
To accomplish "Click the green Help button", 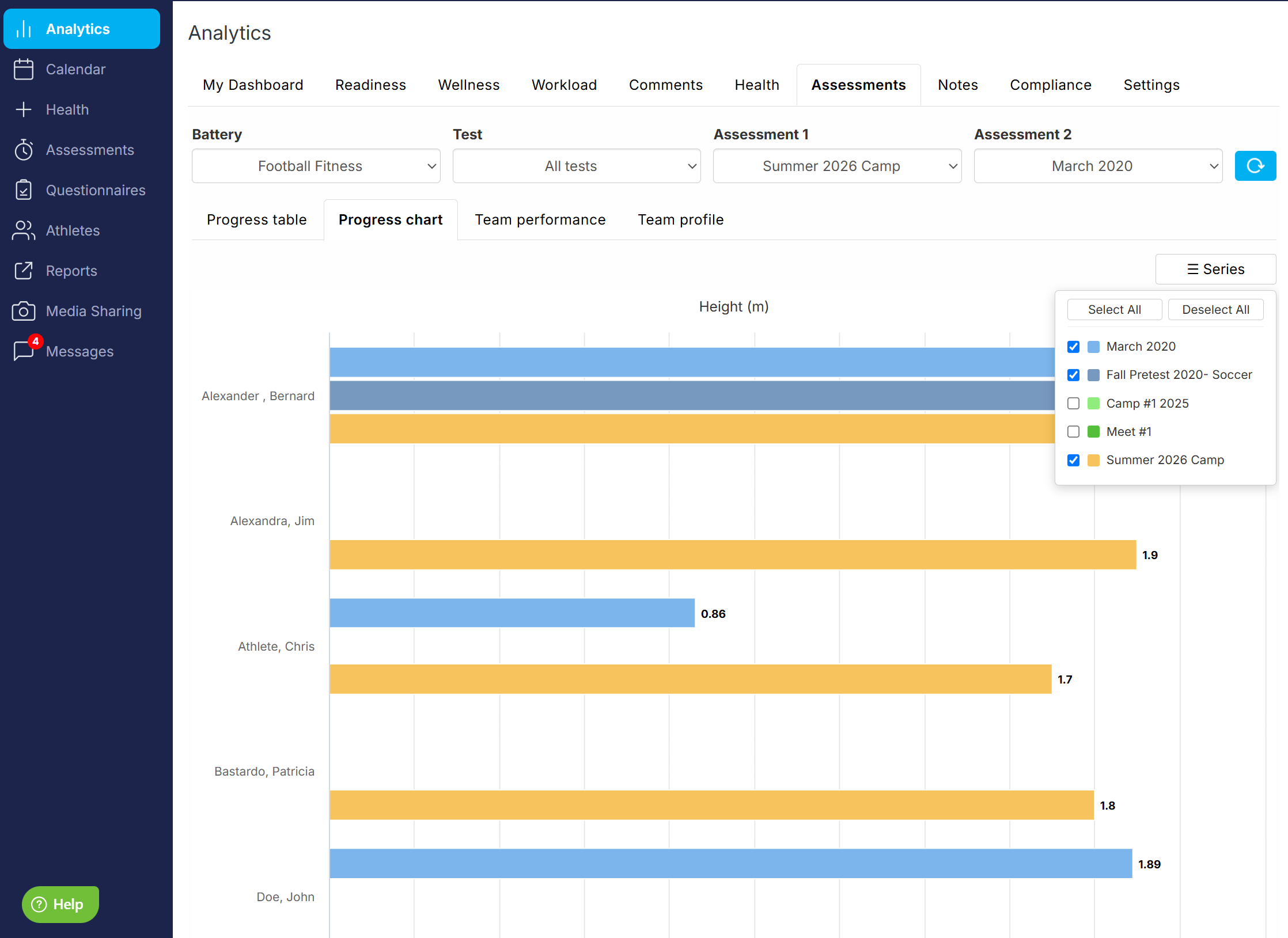I will click(60, 904).
